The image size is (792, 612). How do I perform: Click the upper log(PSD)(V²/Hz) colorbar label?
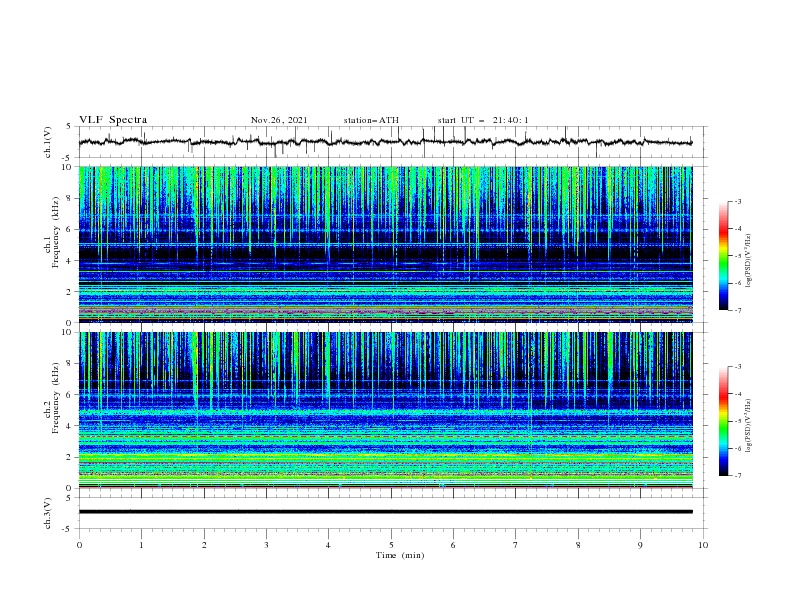[x=748, y=261]
